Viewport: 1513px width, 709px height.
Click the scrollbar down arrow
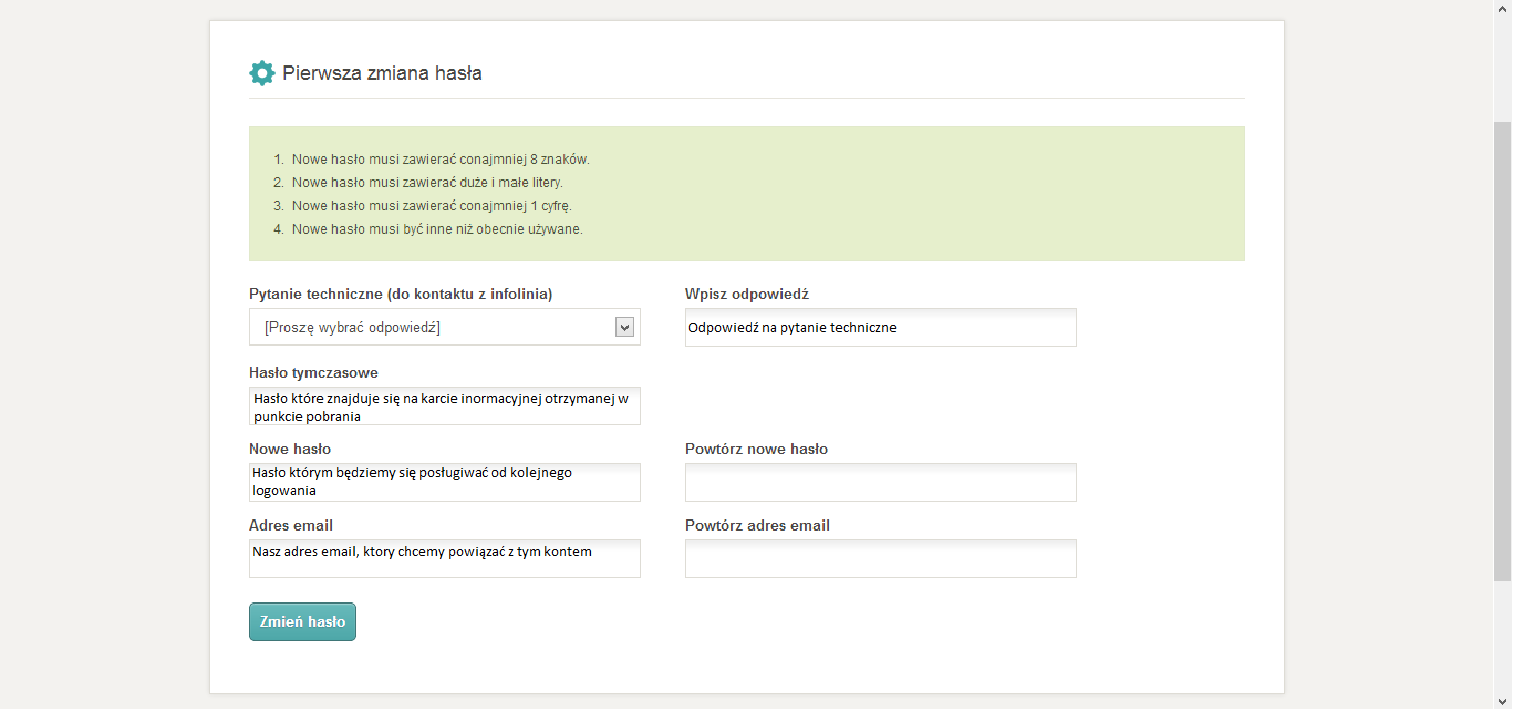pyautogui.click(x=1502, y=701)
